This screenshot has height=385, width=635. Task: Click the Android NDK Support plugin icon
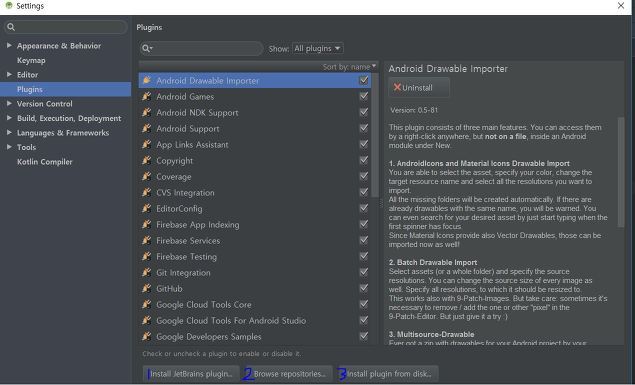point(147,112)
